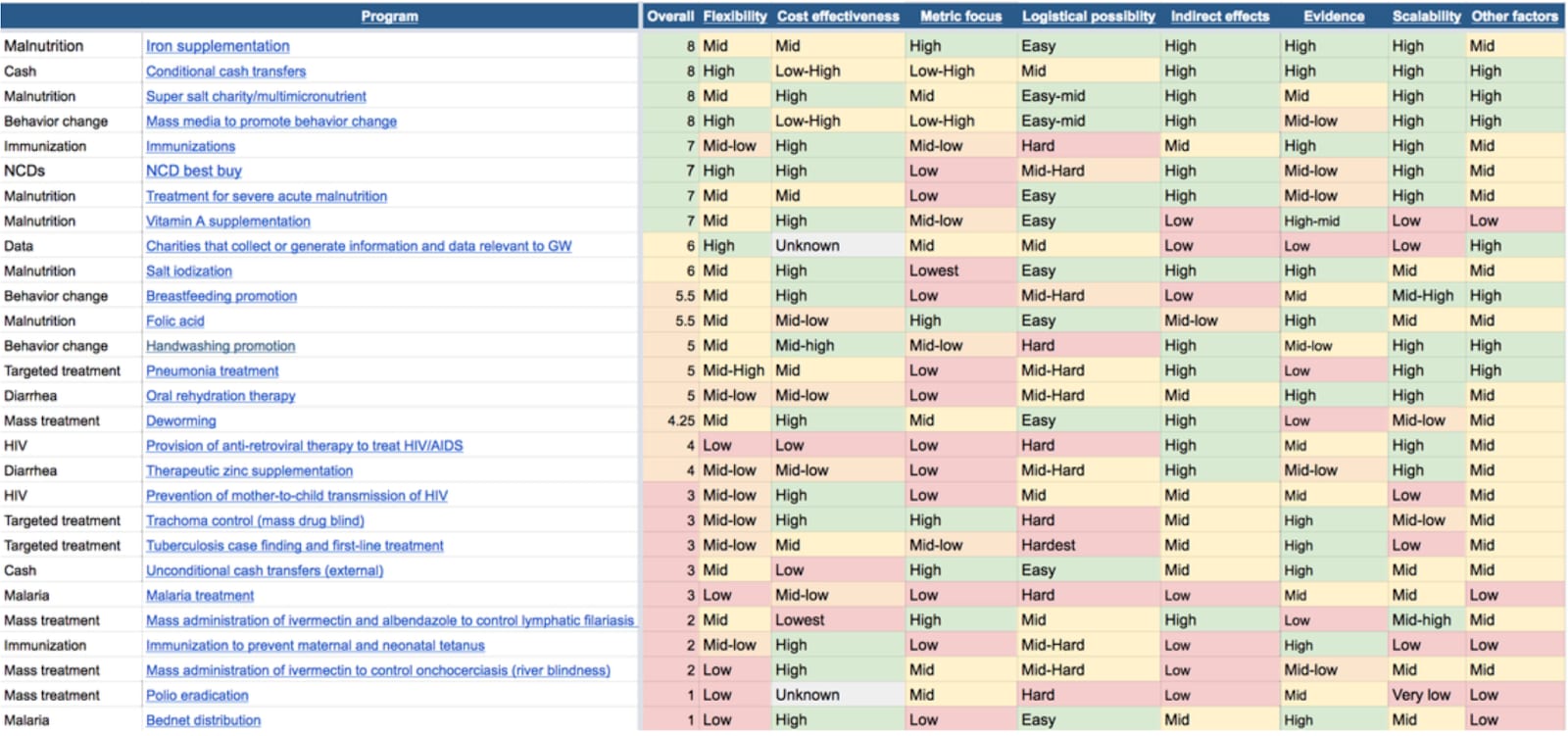1568x736 pixels.
Task: Follow the Deworming program link
Action: tap(180, 420)
